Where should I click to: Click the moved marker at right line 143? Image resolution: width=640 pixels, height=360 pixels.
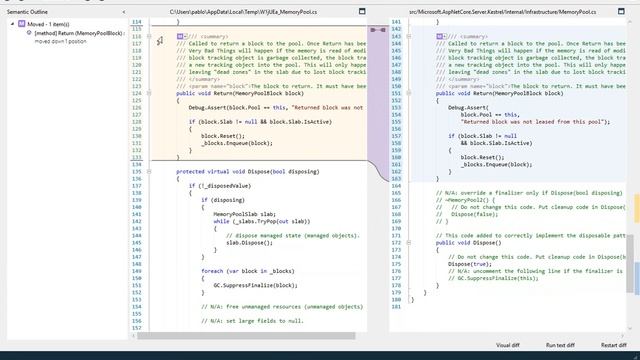pyautogui.click(x=441, y=36)
